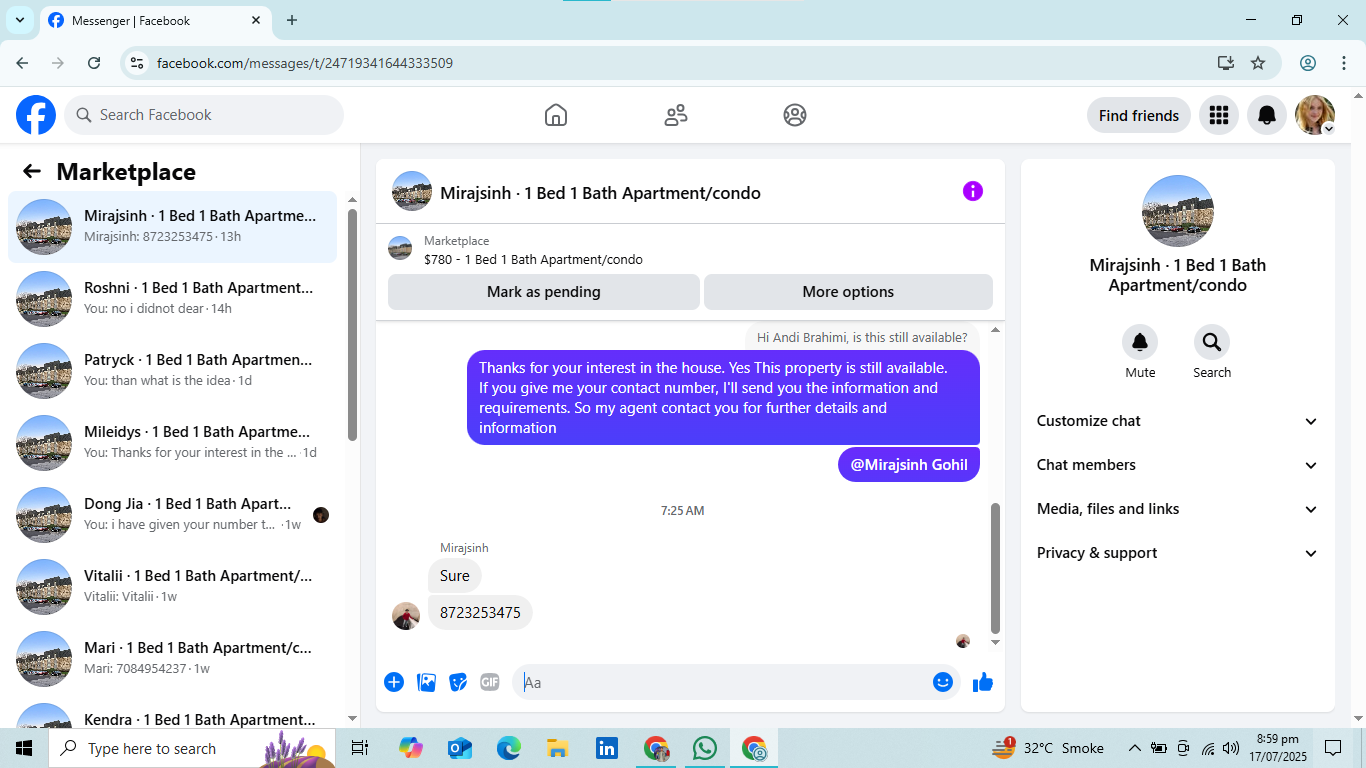Image resolution: width=1366 pixels, height=768 pixels.
Task: Open the Mari conversation
Action: point(173,659)
